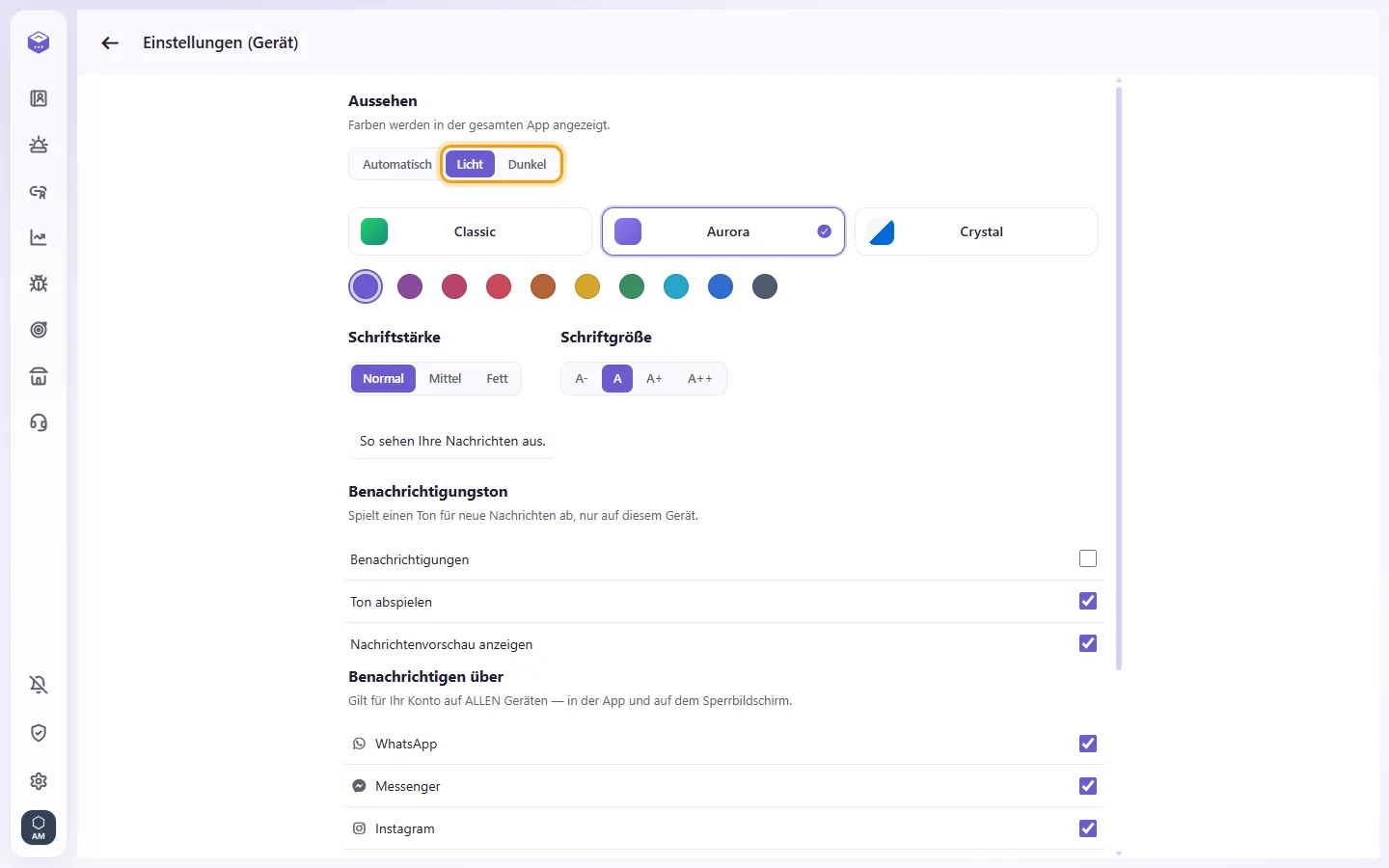This screenshot has height=868, width=1389.
Task: Uncheck the Messenger notification checkbox
Action: [1088, 786]
